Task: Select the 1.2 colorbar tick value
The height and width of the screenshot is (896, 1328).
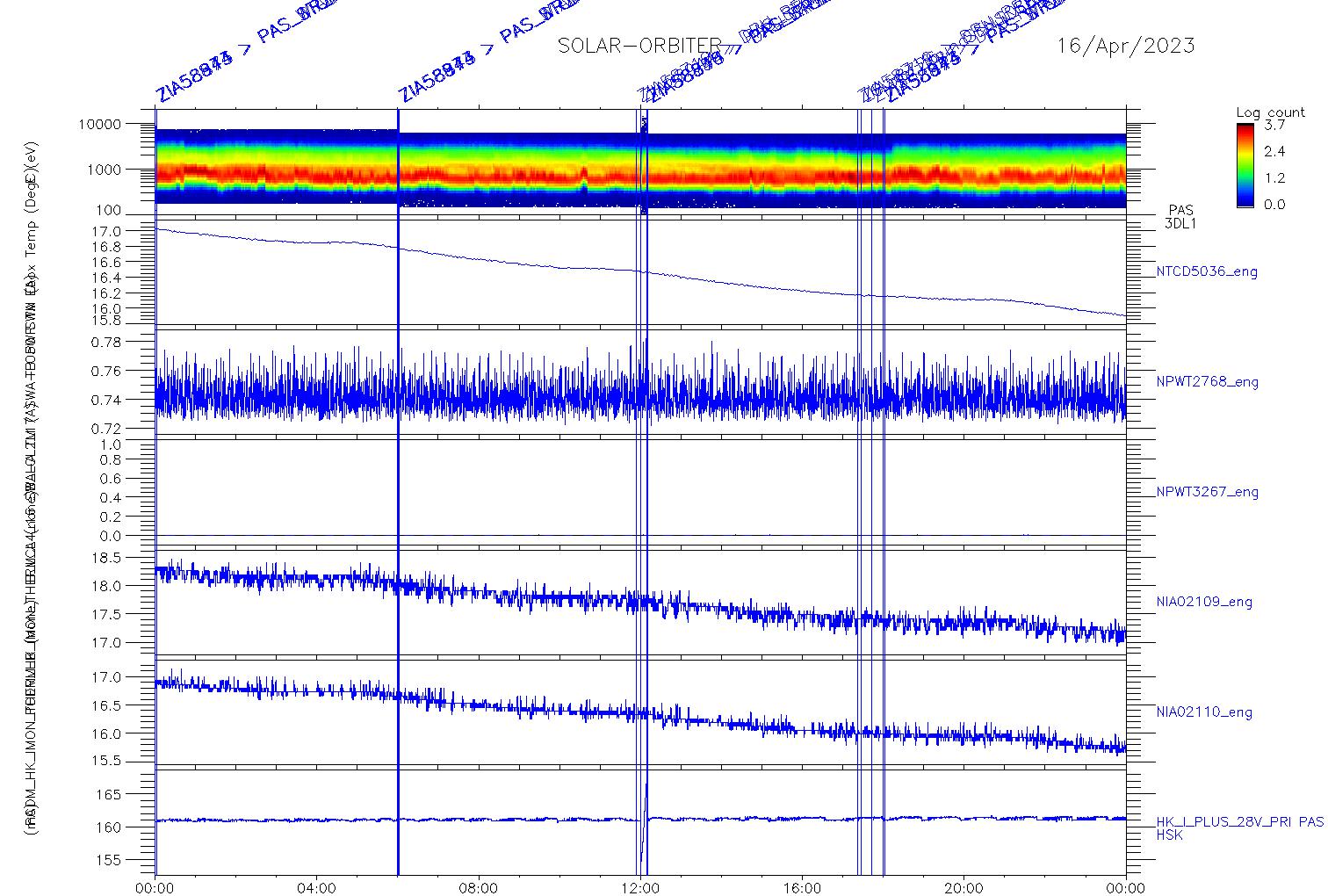Action: [x=1274, y=177]
